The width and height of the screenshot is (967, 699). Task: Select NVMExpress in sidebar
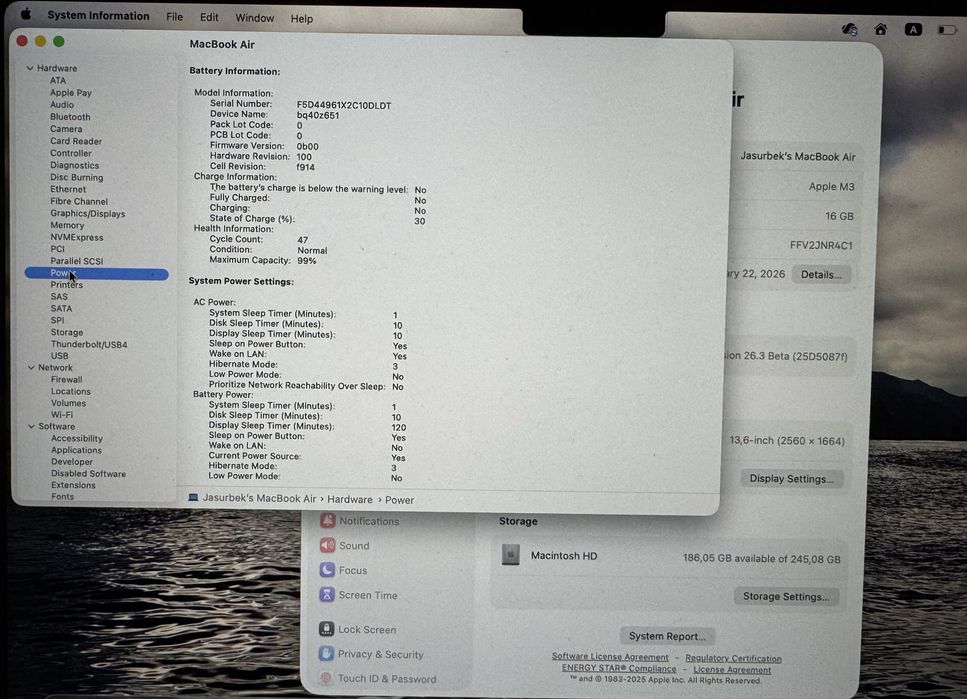pos(77,237)
